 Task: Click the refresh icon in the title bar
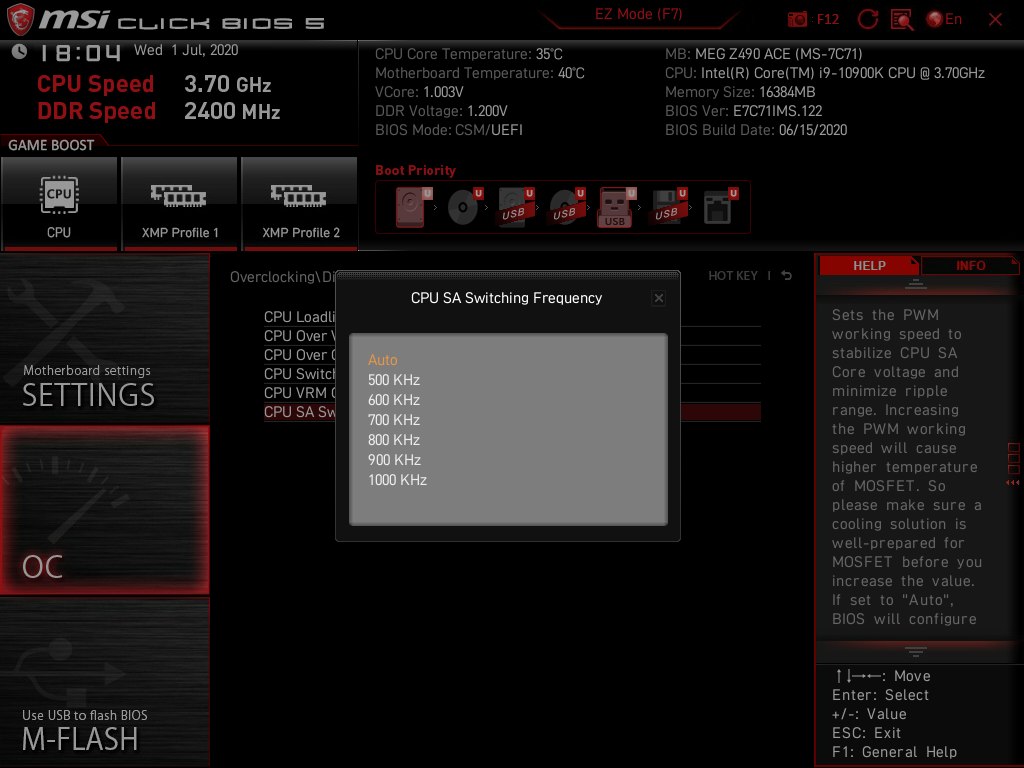(x=868, y=20)
